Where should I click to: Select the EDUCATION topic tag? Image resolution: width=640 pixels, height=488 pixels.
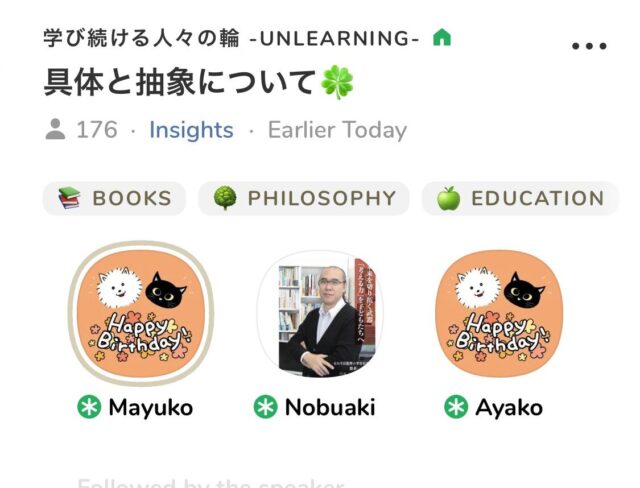click(x=520, y=198)
